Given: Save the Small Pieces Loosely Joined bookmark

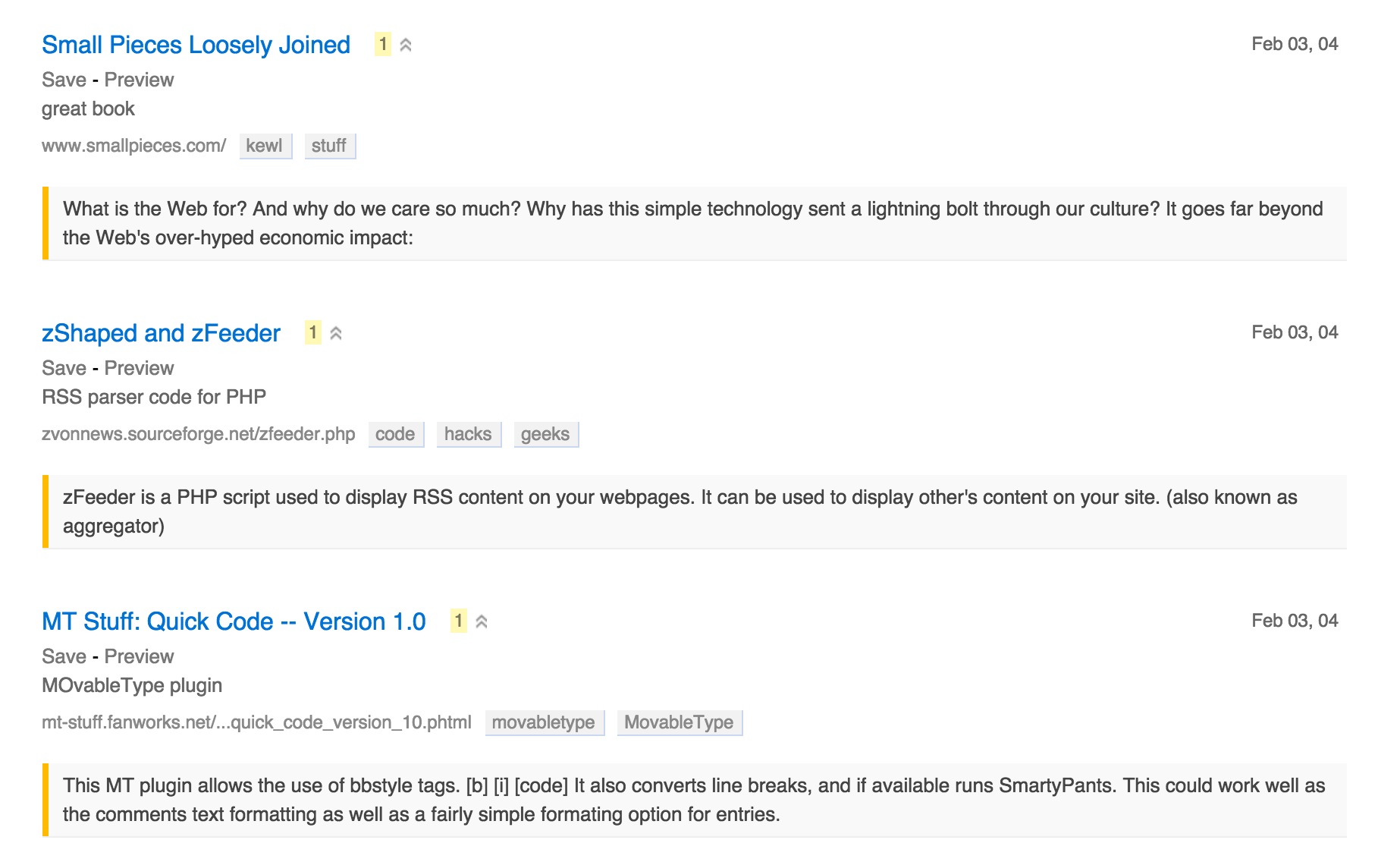Looking at the screenshot, I should tap(64, 80).
